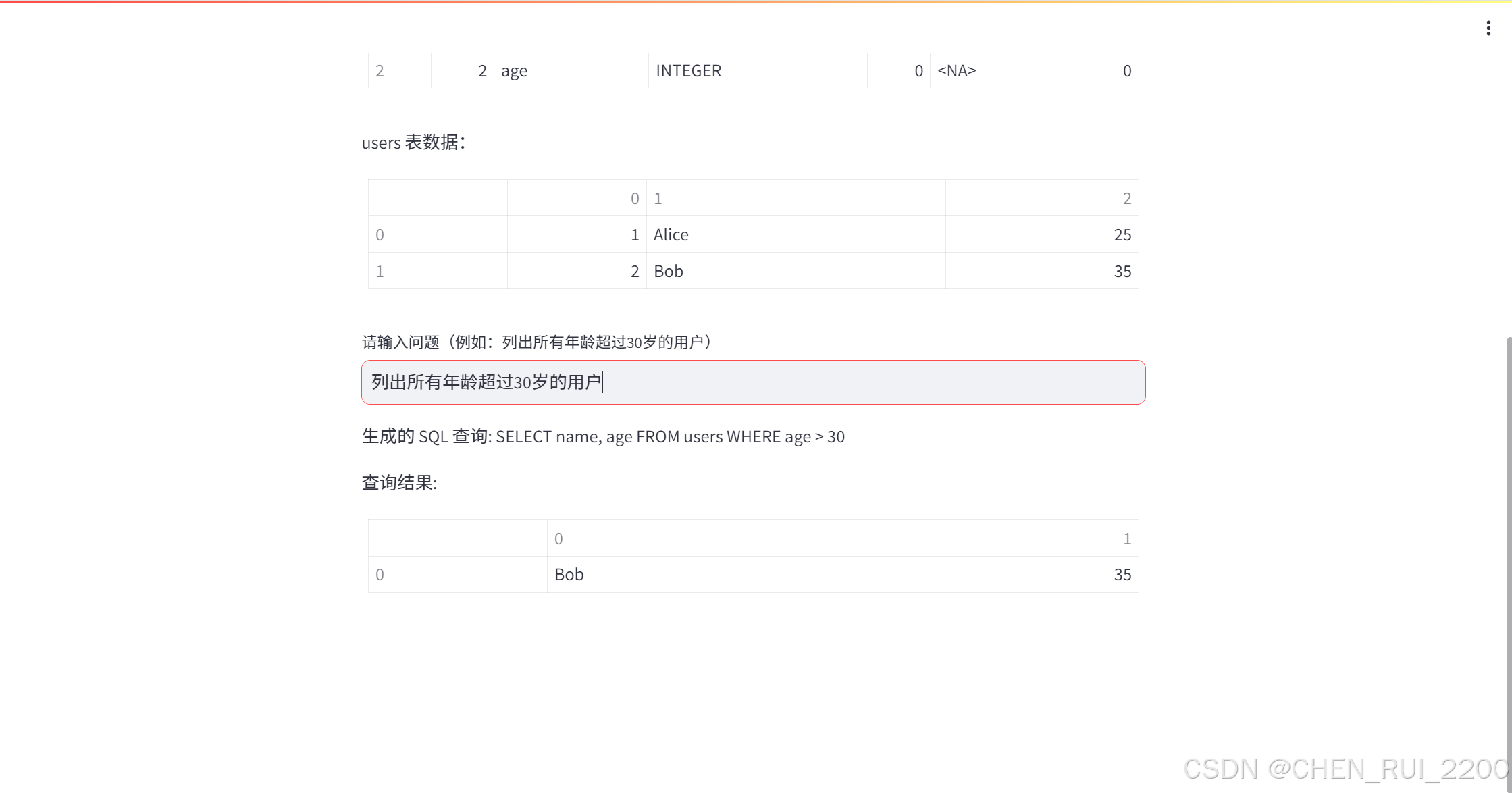Click the question text input field
The image size is (1512, 793).
coord(753,382)
